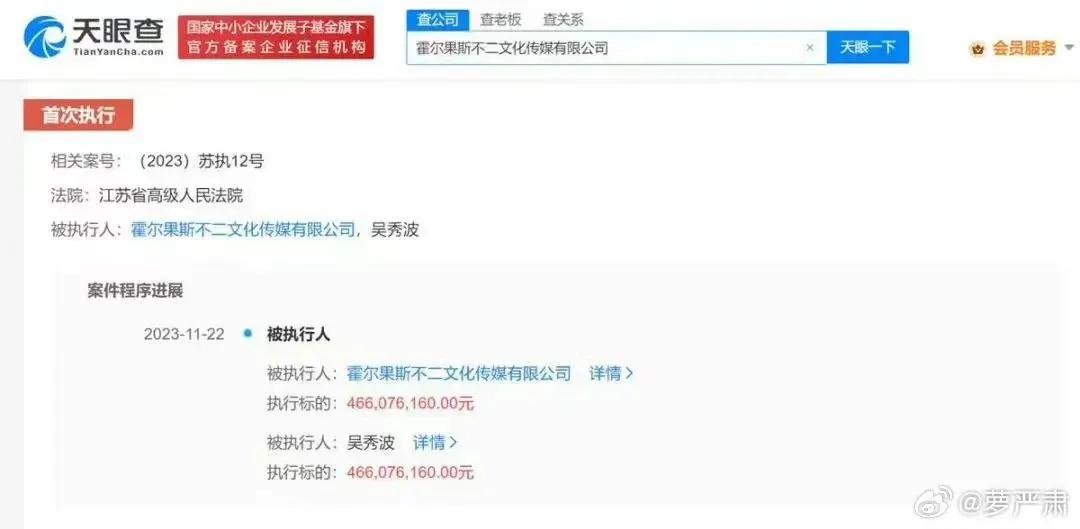Click the 天眼一下 search button
Screen dimensions: 1080x529
tap(867, 47)
